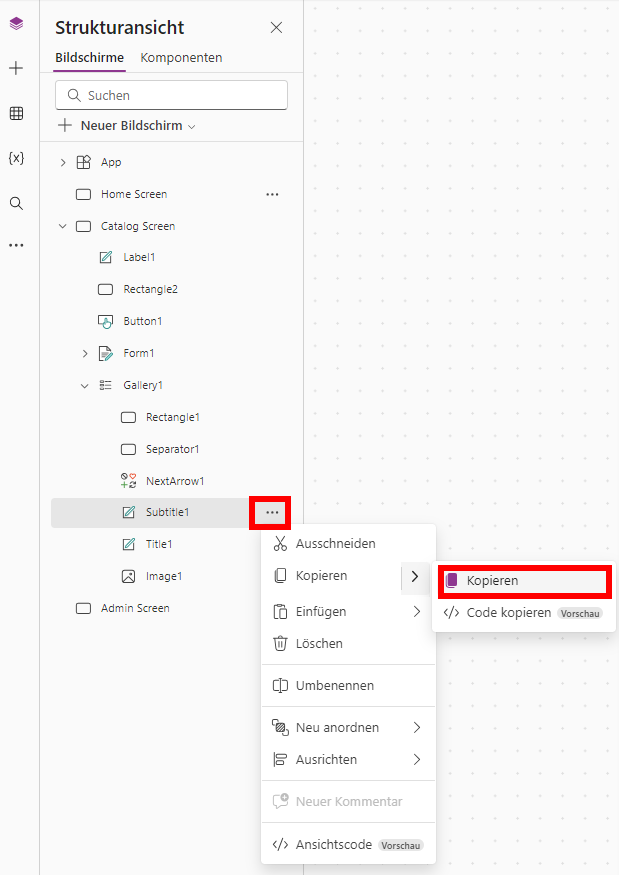Screen dimensions: 619x875
Task: Click the Image1 picture icon
Action: click(128, 576)
